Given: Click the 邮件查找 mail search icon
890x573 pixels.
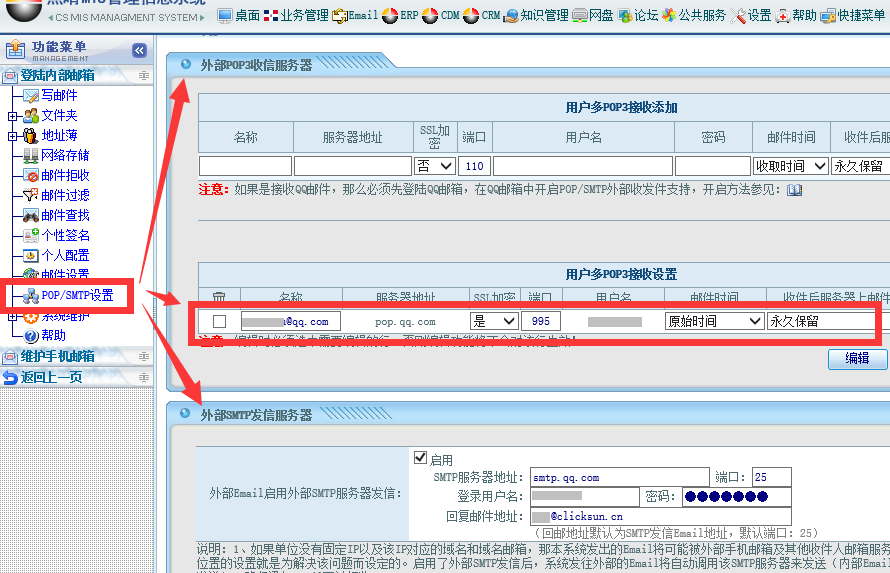Looking at the screenshot, I should [x=30, y=216].
